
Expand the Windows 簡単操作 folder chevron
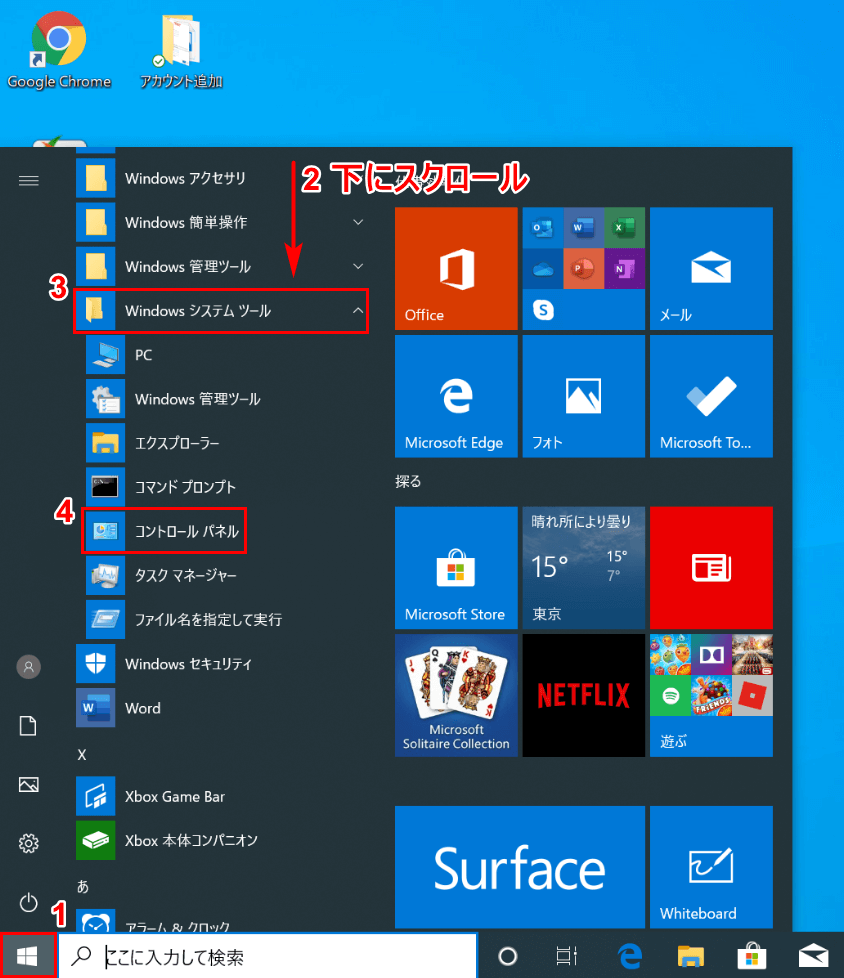tap(358, 222)
